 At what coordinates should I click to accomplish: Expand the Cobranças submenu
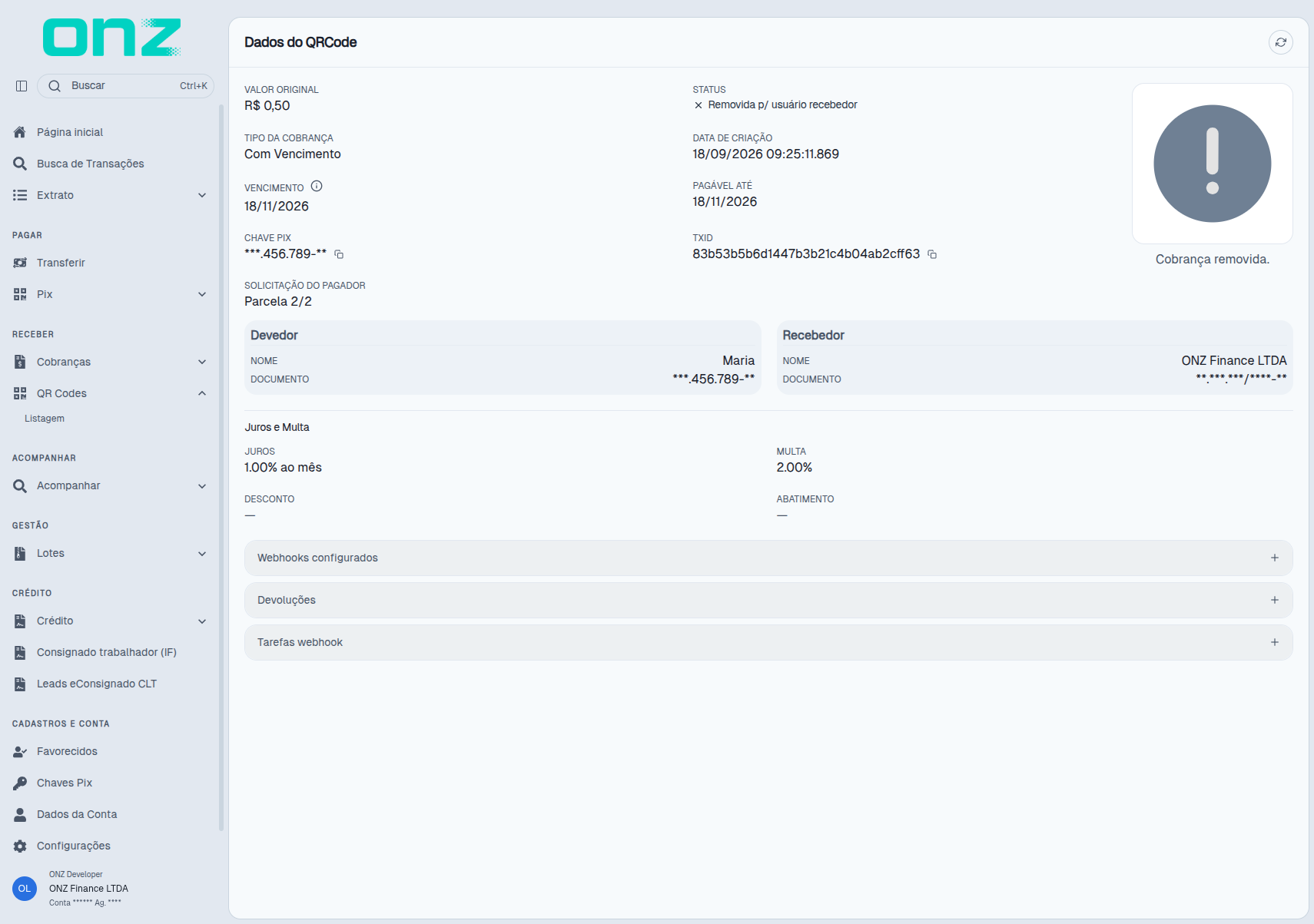coord(202,362)
